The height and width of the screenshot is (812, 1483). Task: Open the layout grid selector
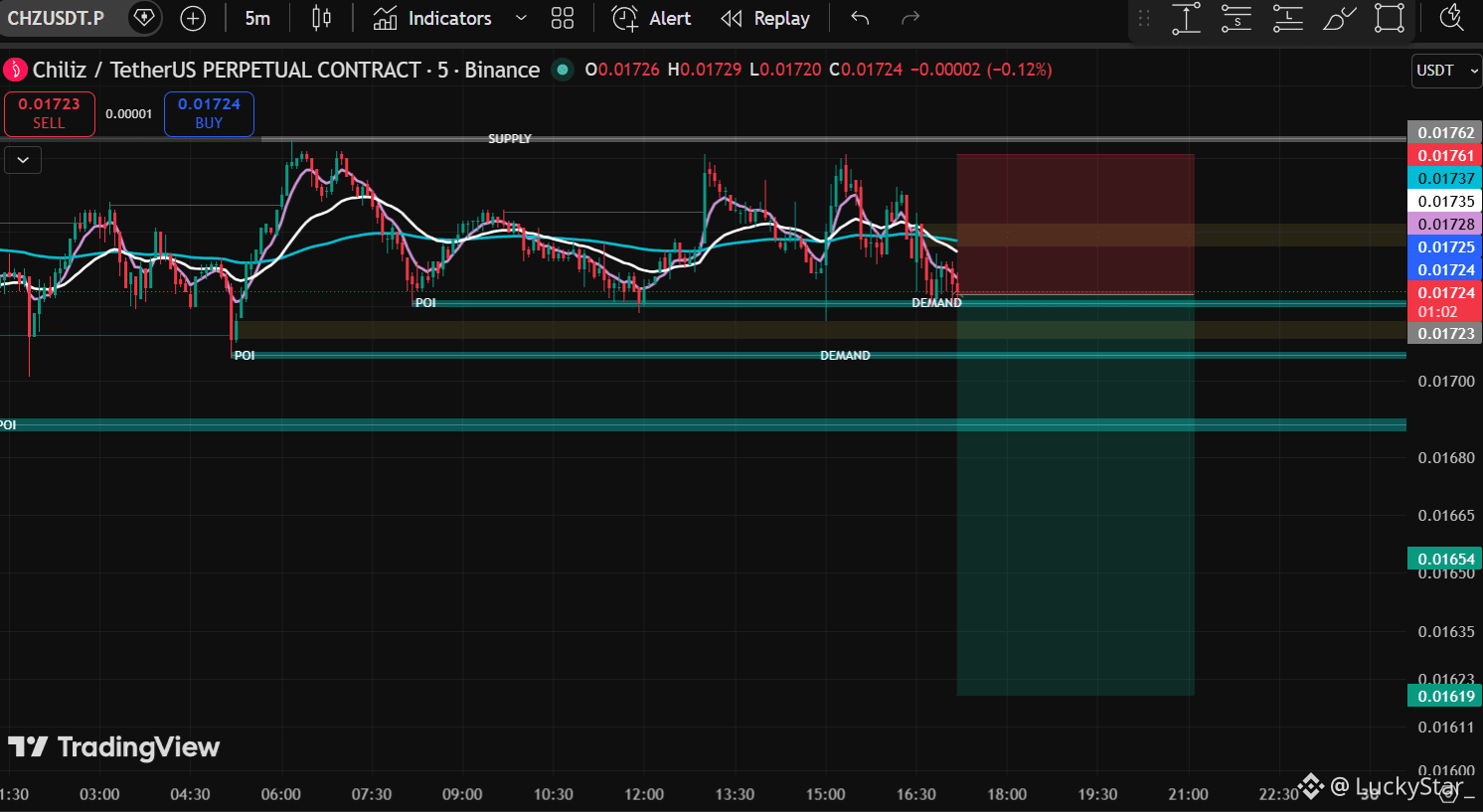coord(563,18)
